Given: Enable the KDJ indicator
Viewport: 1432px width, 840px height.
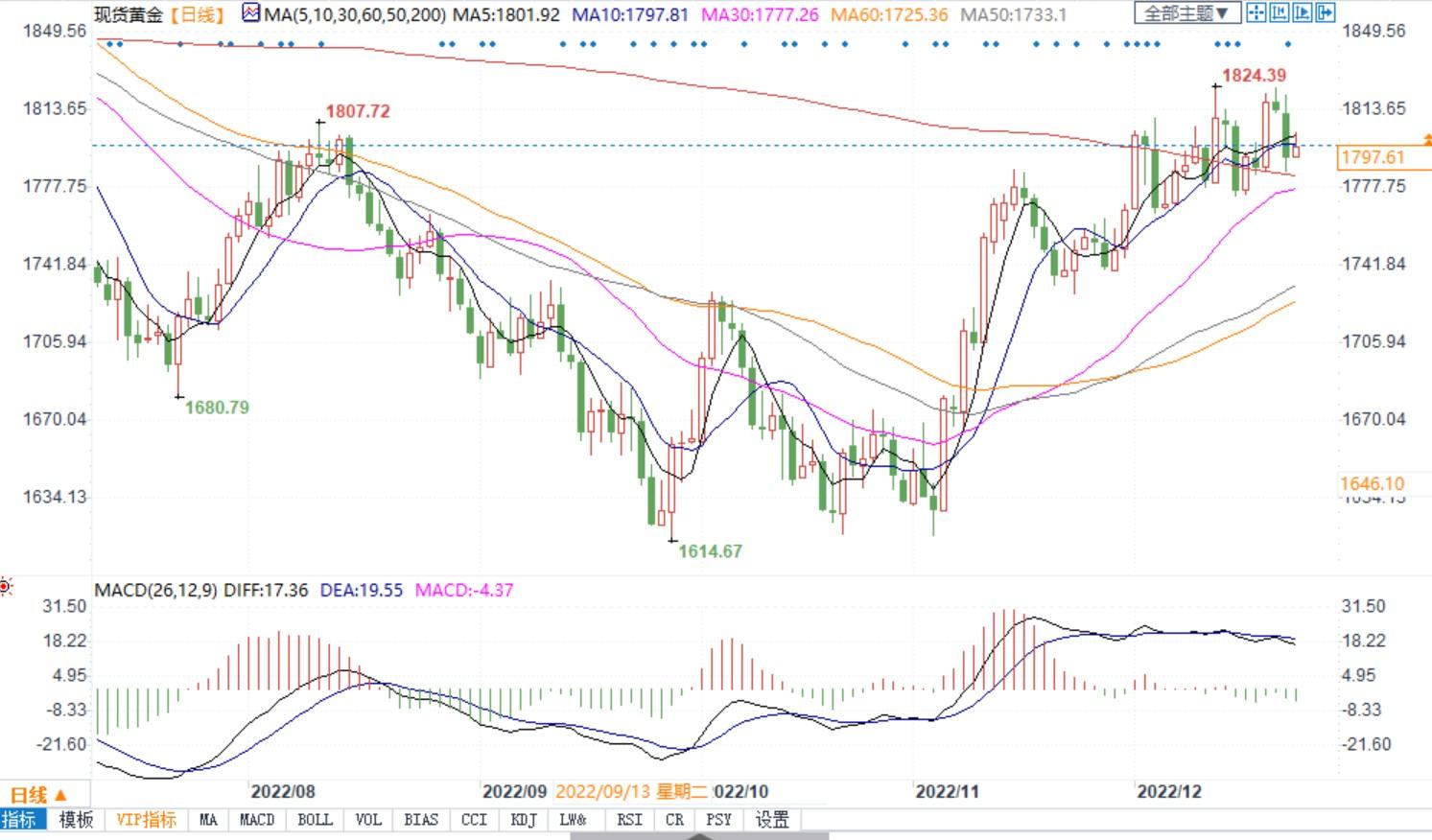Looking at the screenshot, I should 524,820.
